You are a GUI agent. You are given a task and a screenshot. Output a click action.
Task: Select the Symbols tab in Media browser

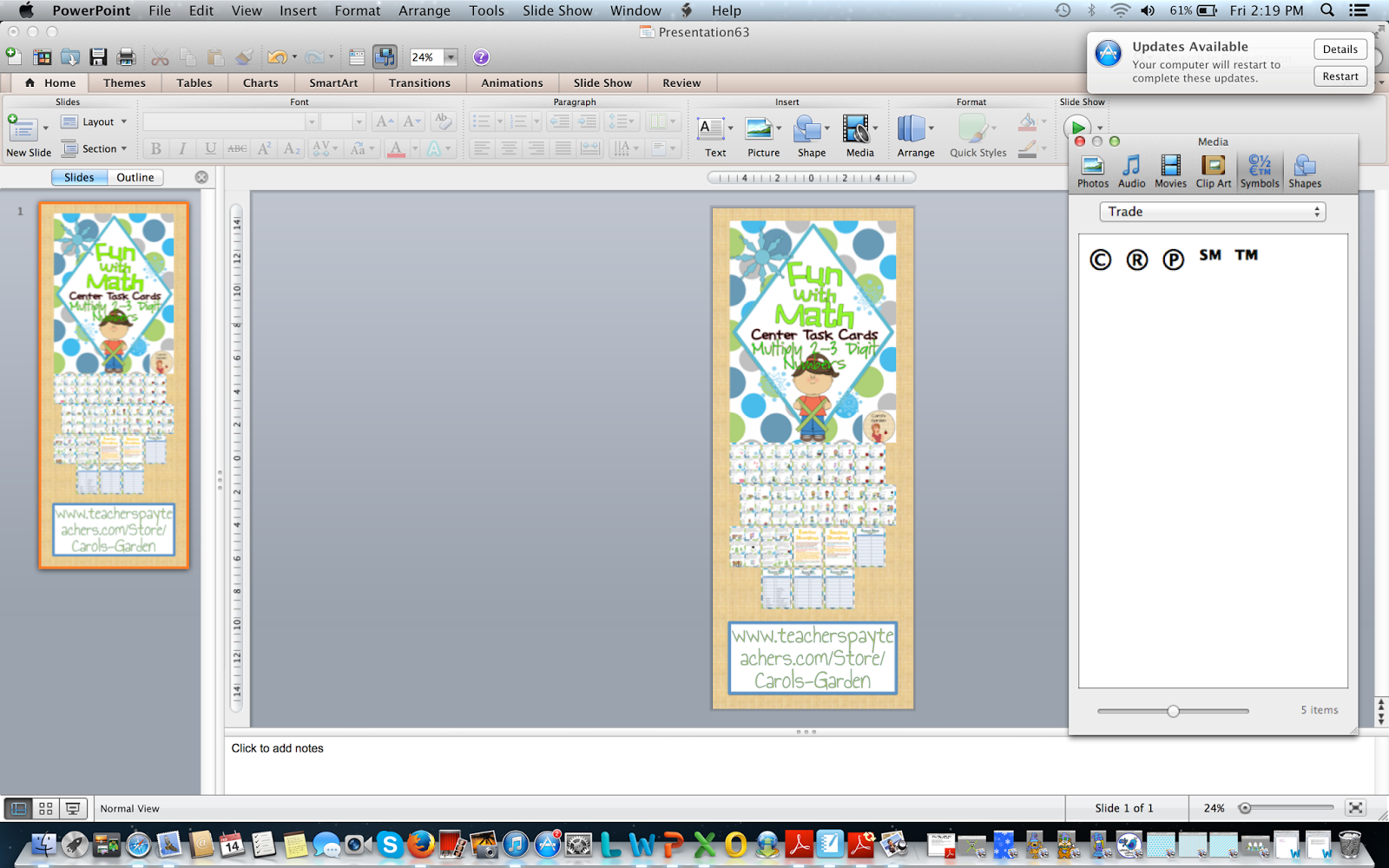(1260, 171)
